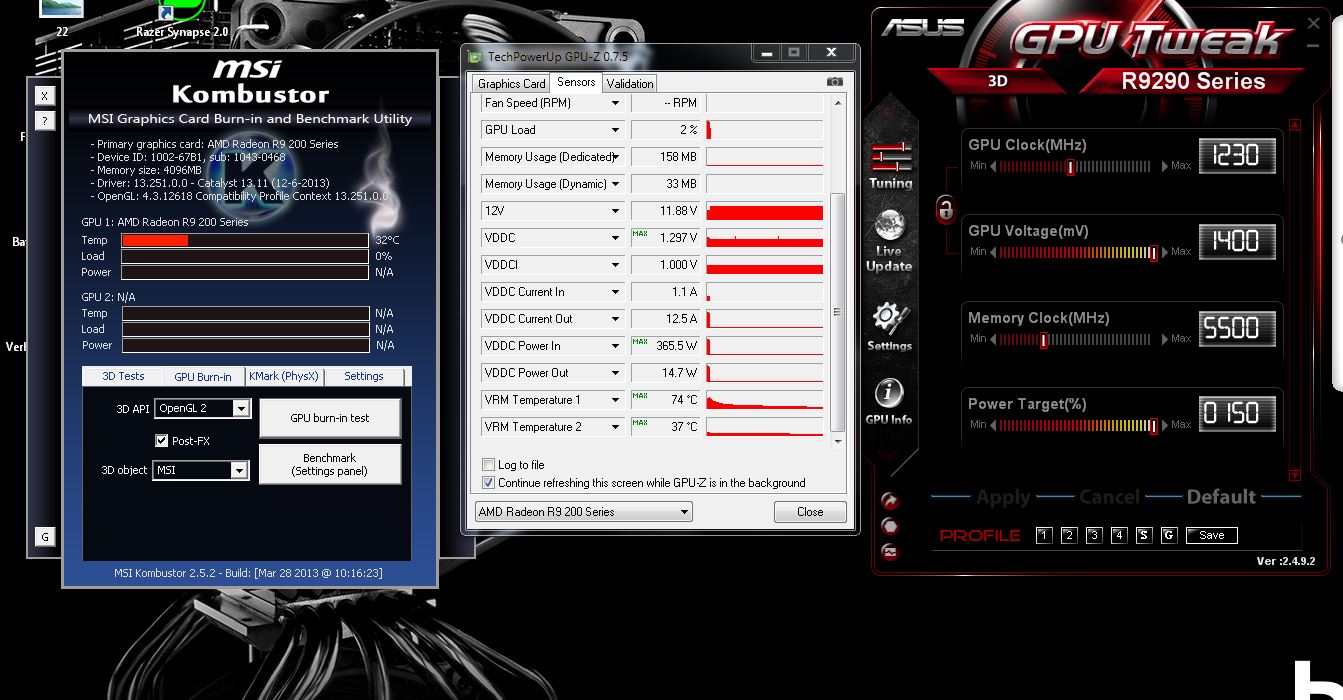Enable the Log to file checkbox
This screenshot has width=1343, height=700.
[x=488, y=465]
